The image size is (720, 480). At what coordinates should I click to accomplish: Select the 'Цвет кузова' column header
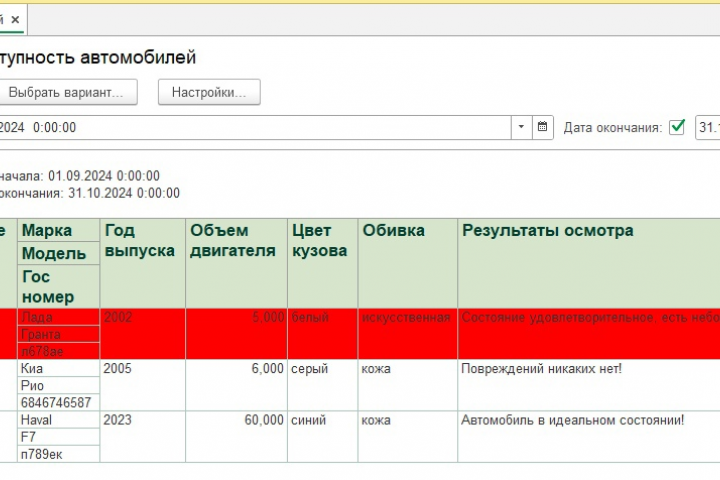[x=323, y=263]
